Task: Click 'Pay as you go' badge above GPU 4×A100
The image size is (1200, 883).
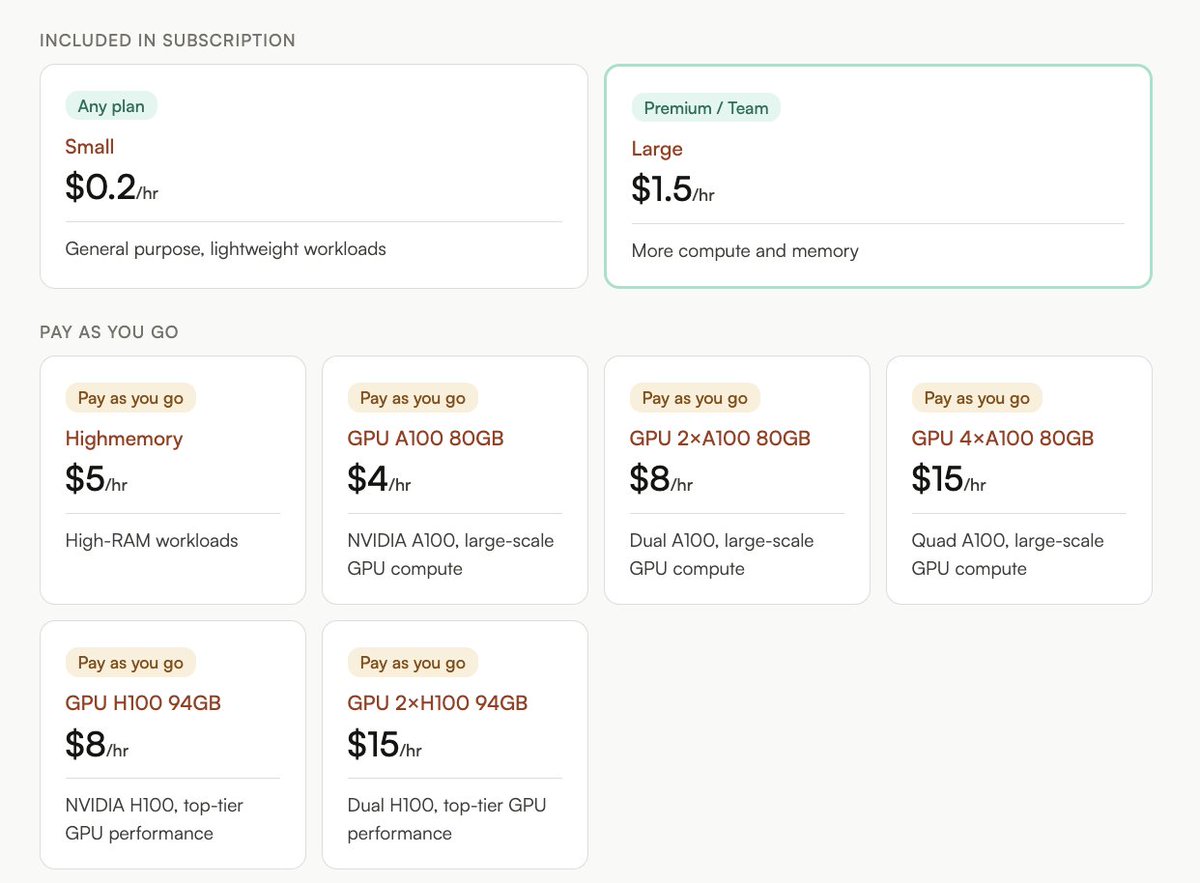Action: pos(977,398)
